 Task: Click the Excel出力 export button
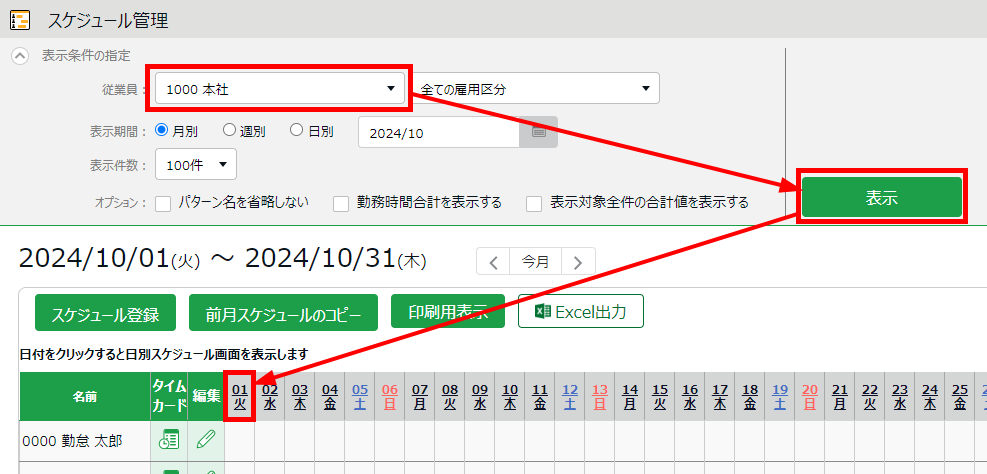tap(580, 312)
